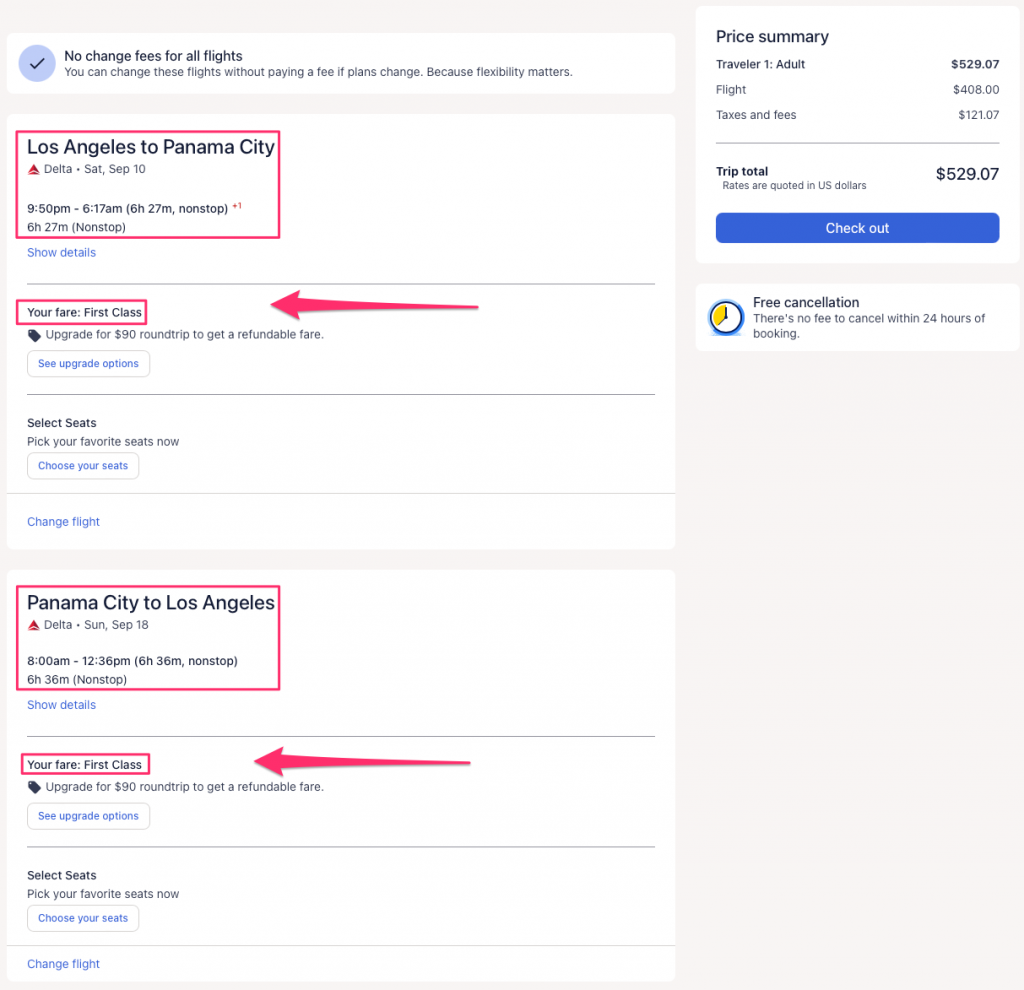Click the $529.07 Trip total amount
This screenshot has width=1024, height=990.
966,174
